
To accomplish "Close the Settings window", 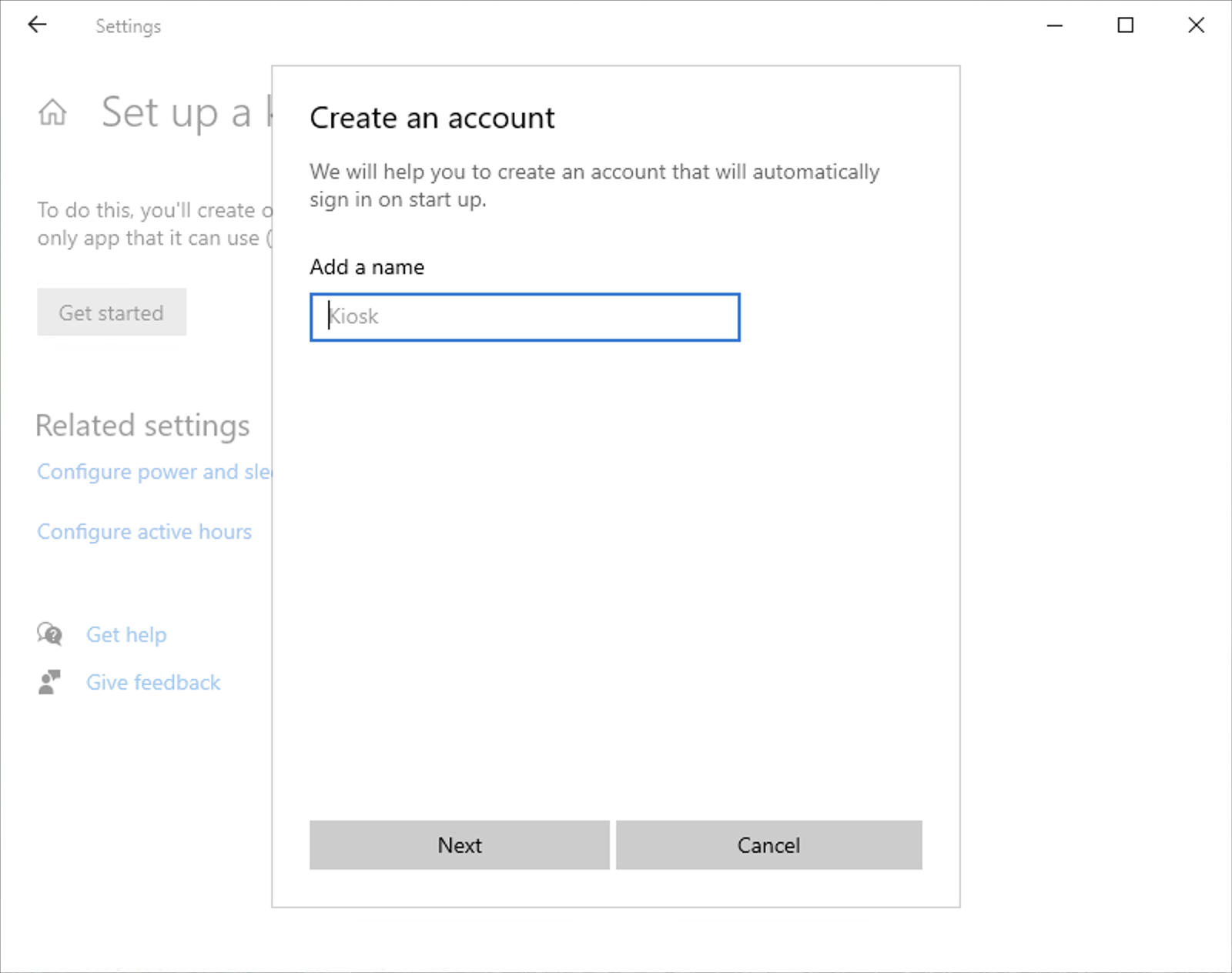I will click(x=1196, y=25).
